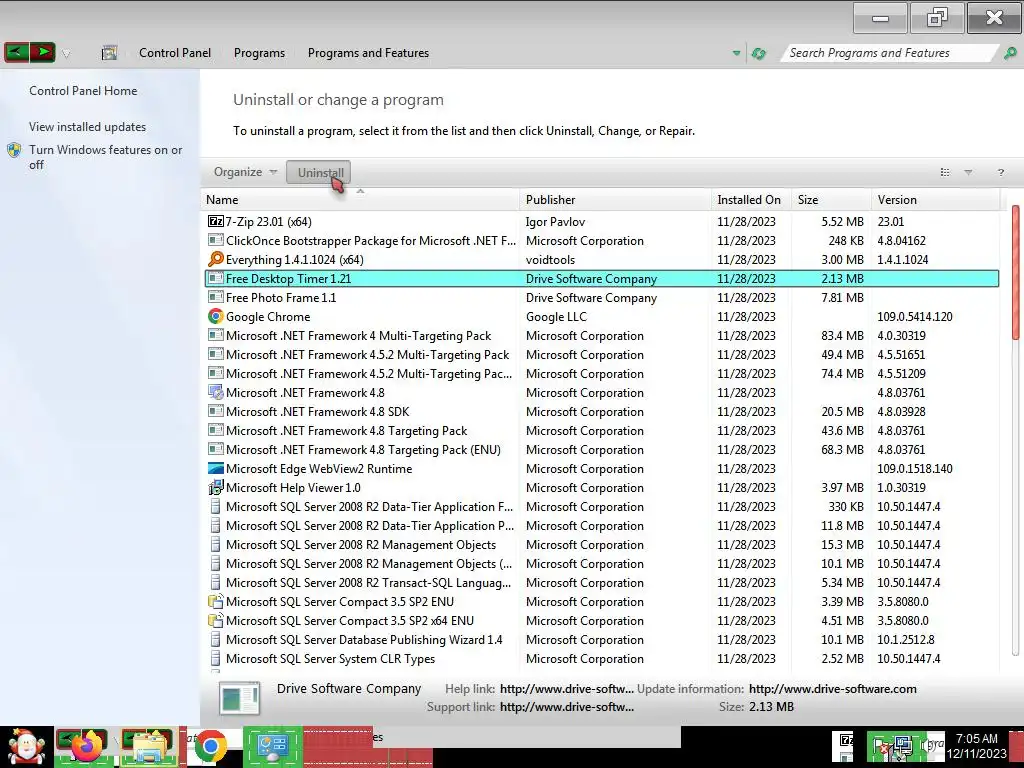Select the Google Chrome program icon
1024x768 pixels.
click(x=216, y=316)
